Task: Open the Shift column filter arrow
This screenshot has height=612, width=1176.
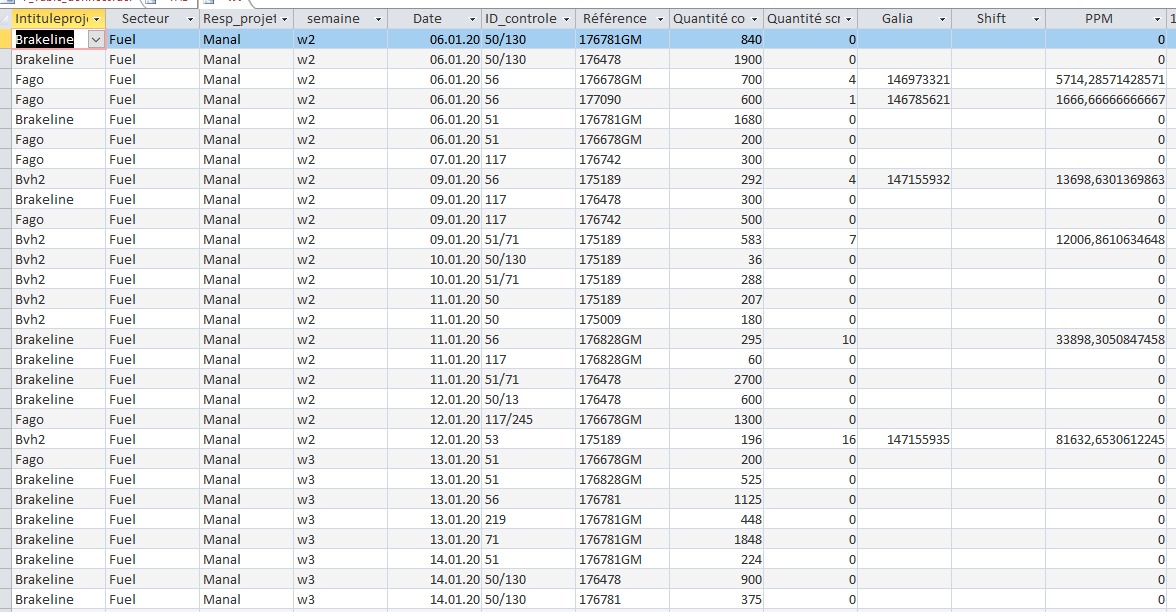Action: (x=1036, y=19)
